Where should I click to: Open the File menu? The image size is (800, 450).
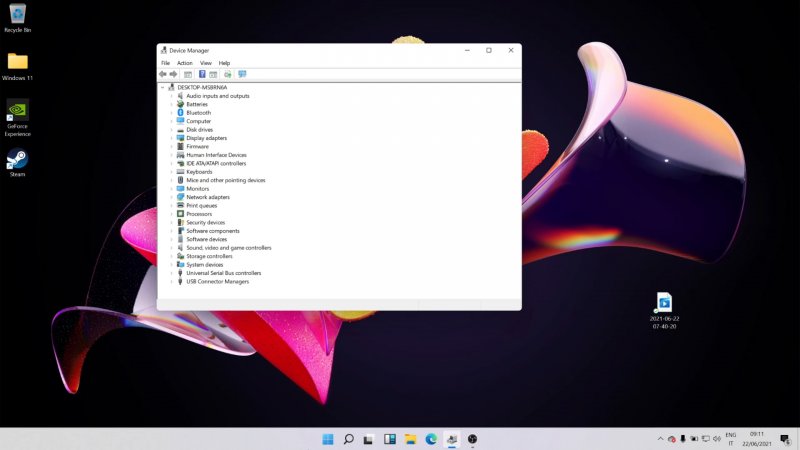[x=165, y=63]
